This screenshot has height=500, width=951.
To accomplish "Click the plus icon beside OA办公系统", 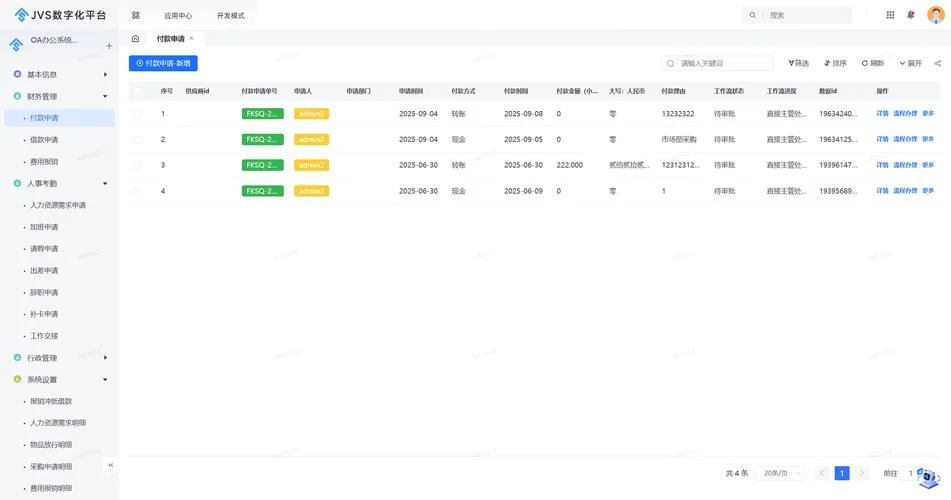I will (109, 46).
